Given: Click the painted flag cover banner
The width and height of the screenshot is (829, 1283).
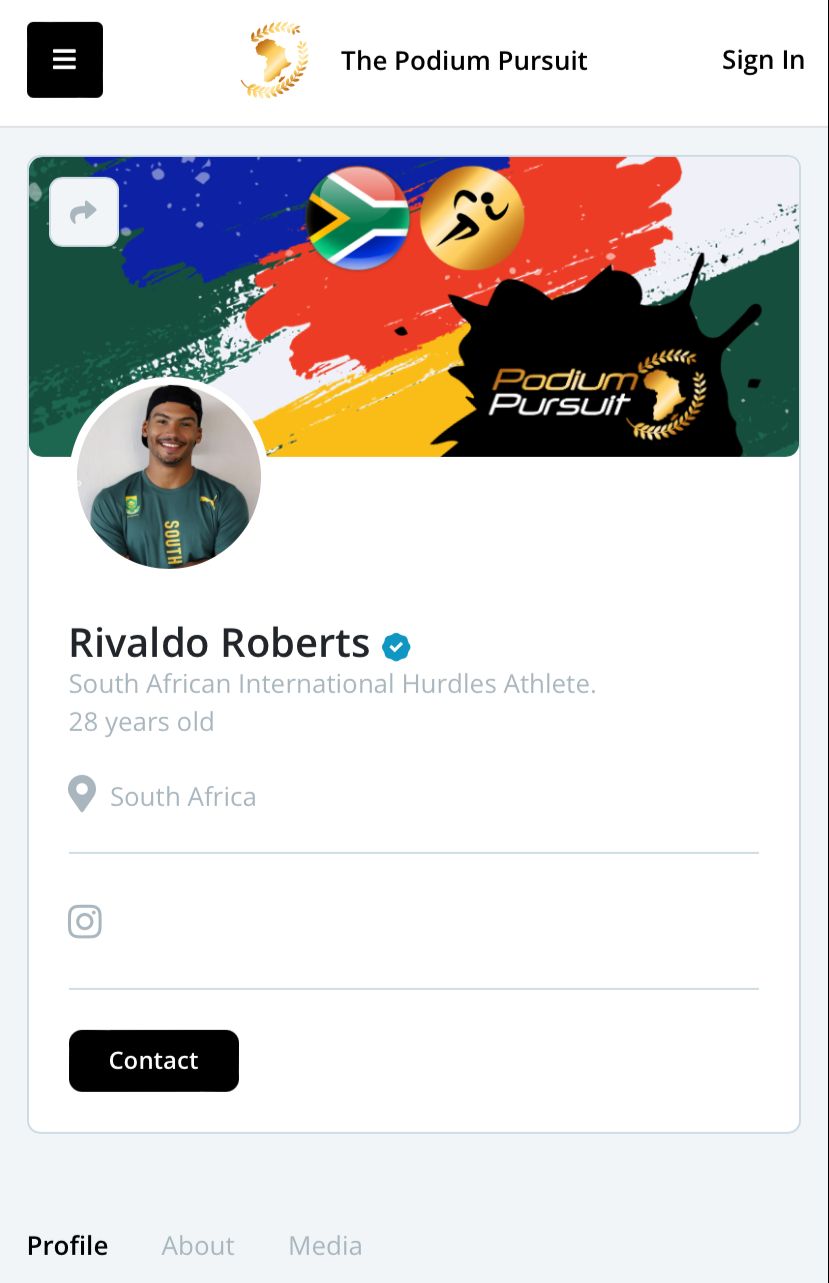Looking at the screenshot, I should click(414, 306).
